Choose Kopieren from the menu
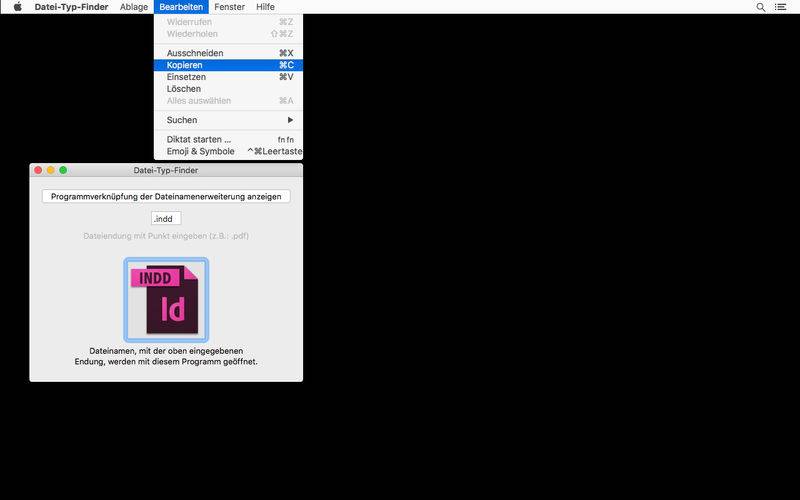The height and width of the screenshot is (500, 800). click(x=229, y=65)
